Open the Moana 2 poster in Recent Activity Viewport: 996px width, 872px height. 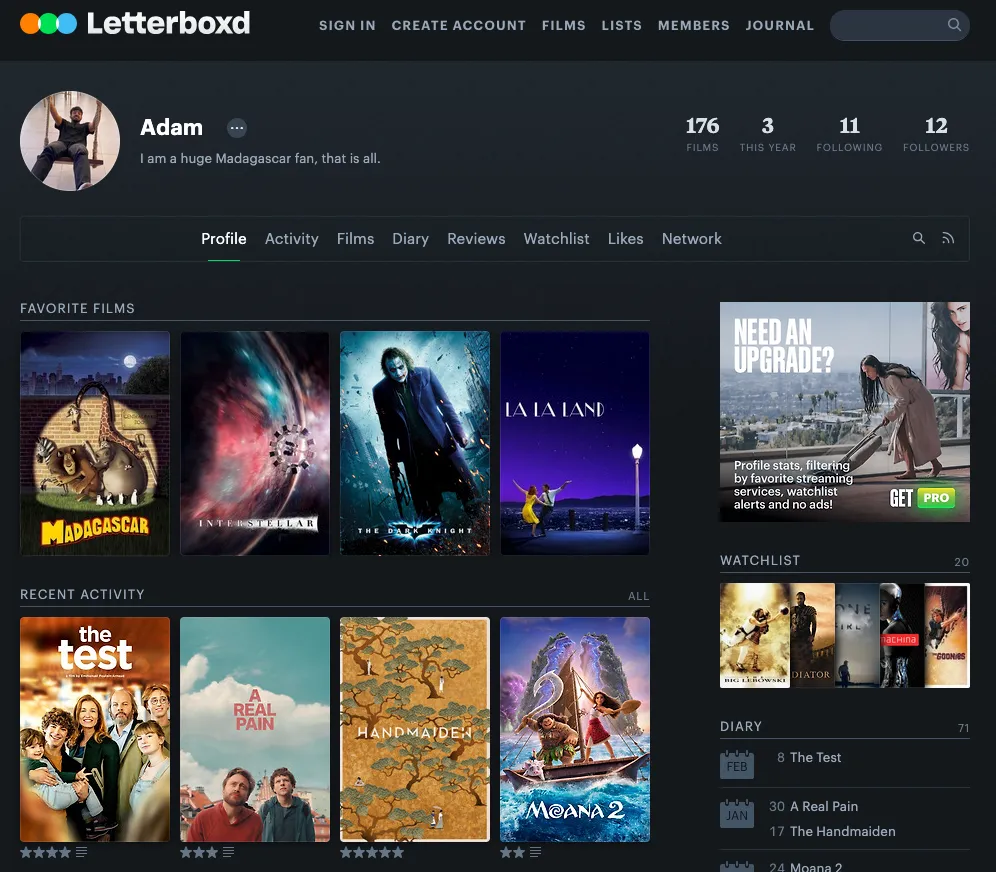[575, 729]
